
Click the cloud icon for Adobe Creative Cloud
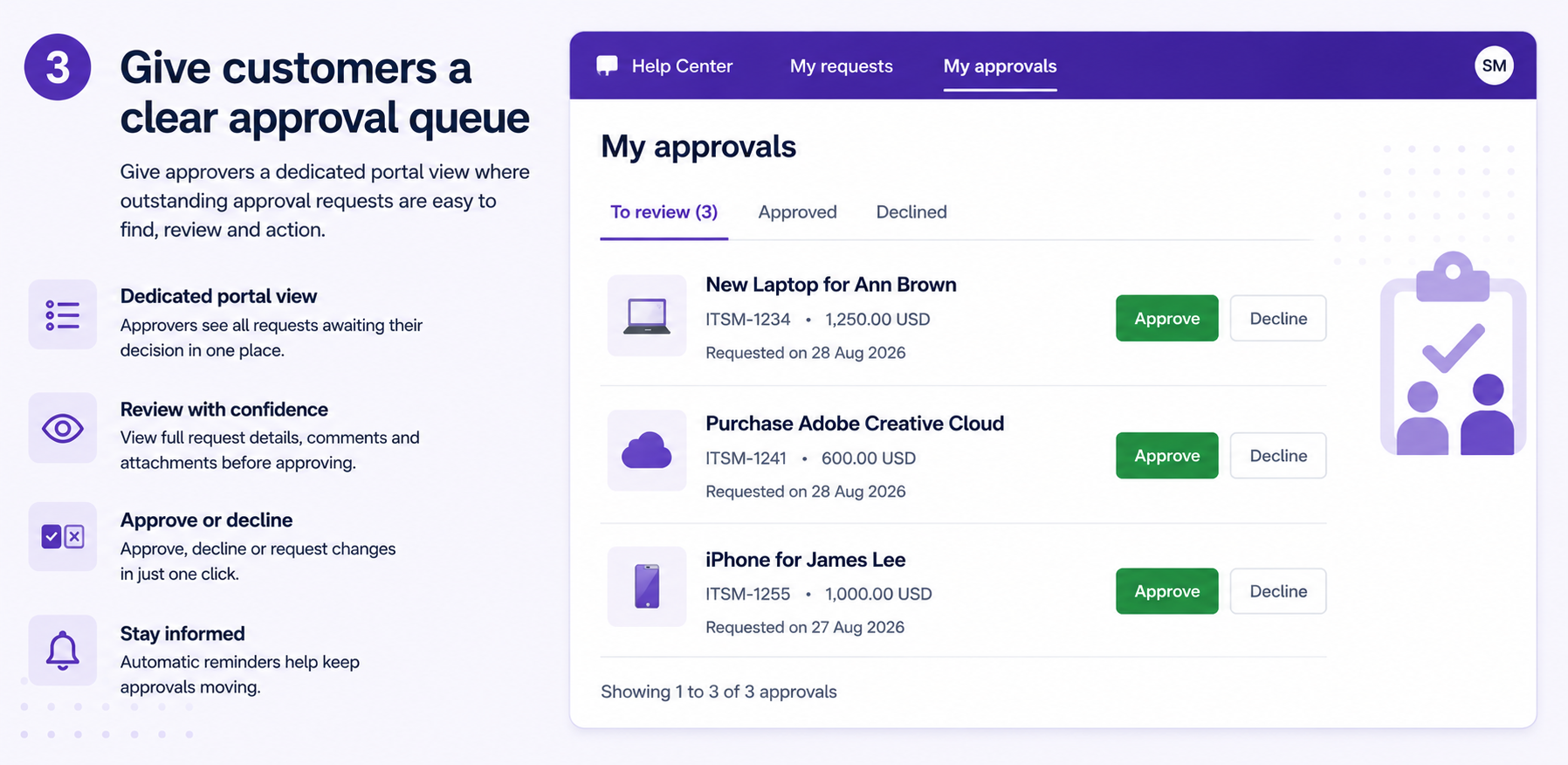647,451
